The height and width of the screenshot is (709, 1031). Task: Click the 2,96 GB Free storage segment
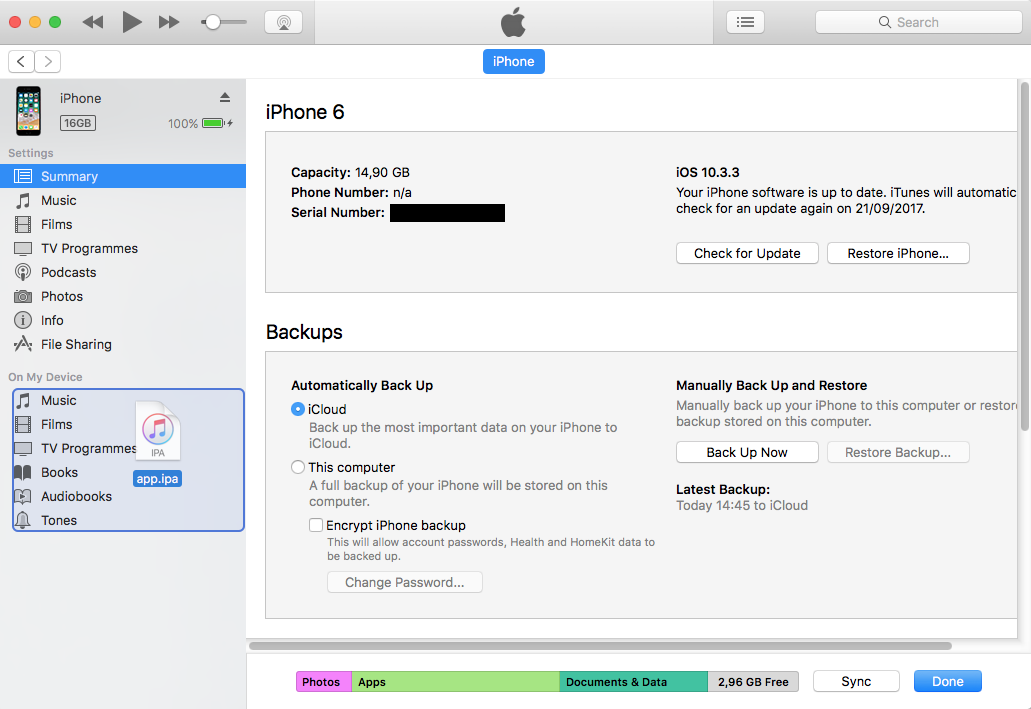pyautogui.click(x=753, y=682)
